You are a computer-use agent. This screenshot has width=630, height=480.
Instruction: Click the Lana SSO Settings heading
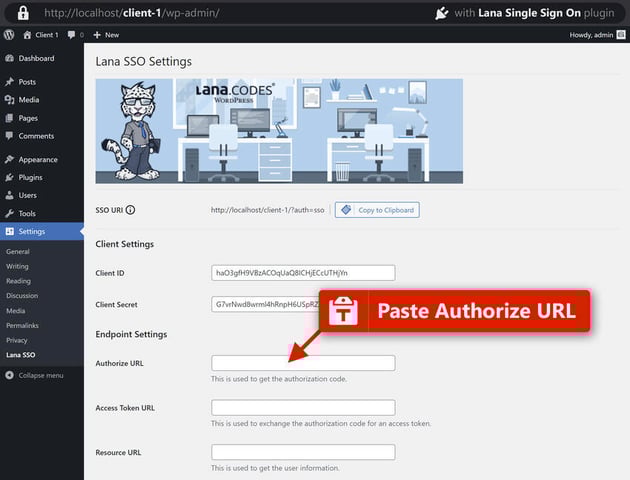(143, 61)
